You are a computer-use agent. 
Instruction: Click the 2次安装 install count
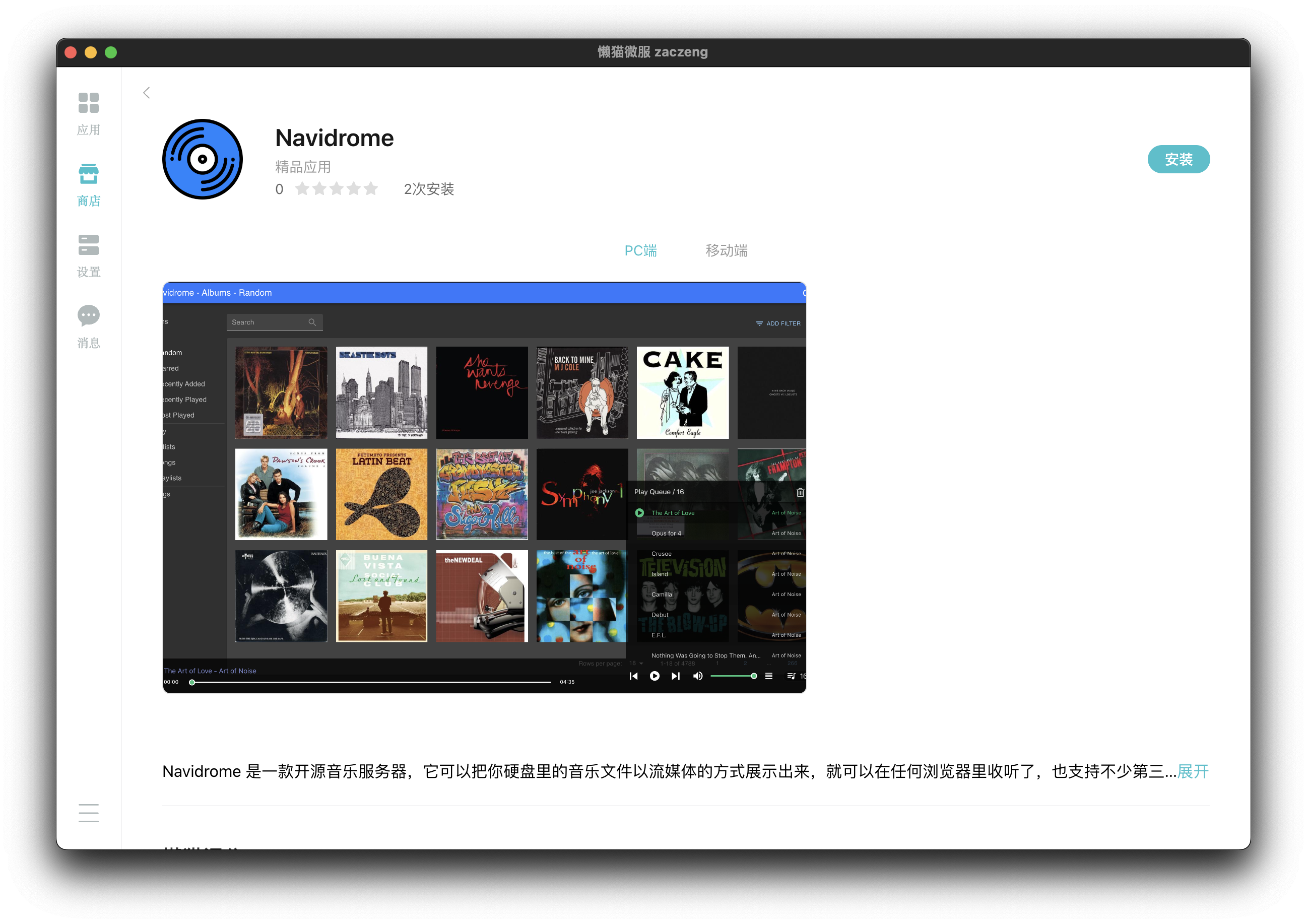[429, 189]
